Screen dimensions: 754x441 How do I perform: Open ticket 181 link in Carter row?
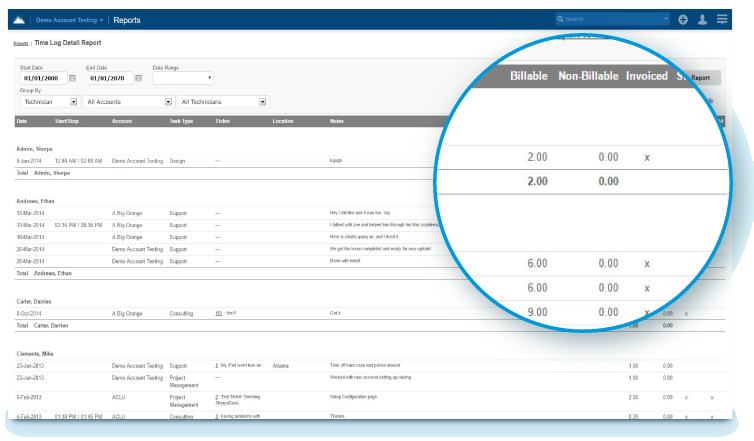(218, 313)
